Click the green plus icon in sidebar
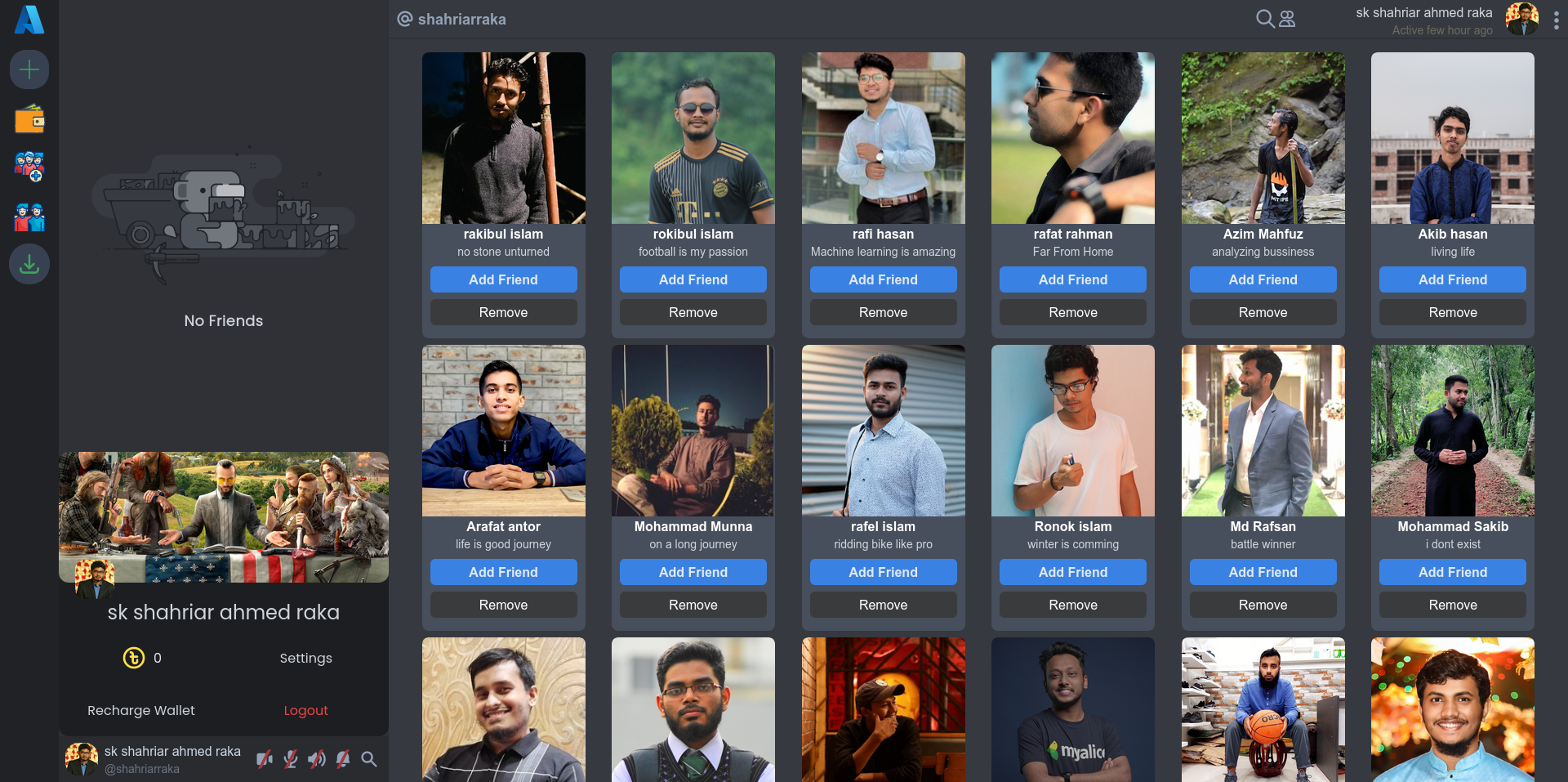 pyautogui.click(x=29, y=69)
